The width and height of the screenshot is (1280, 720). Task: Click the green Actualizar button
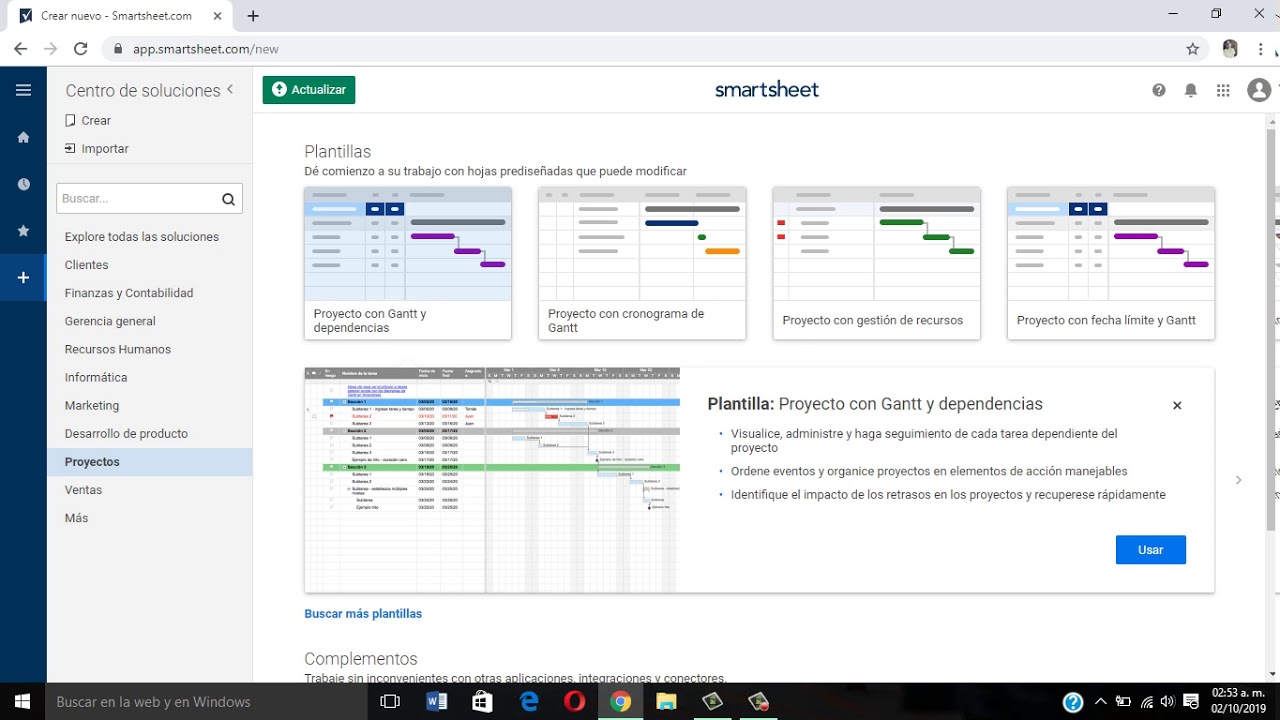click(309, 90)
